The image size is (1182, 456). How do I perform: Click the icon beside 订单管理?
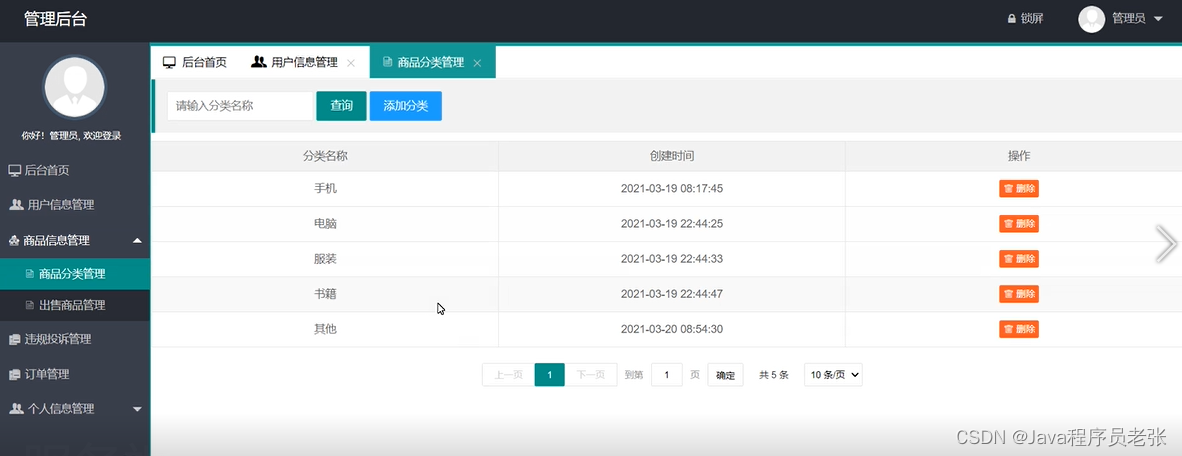click(x=14, y=375)
